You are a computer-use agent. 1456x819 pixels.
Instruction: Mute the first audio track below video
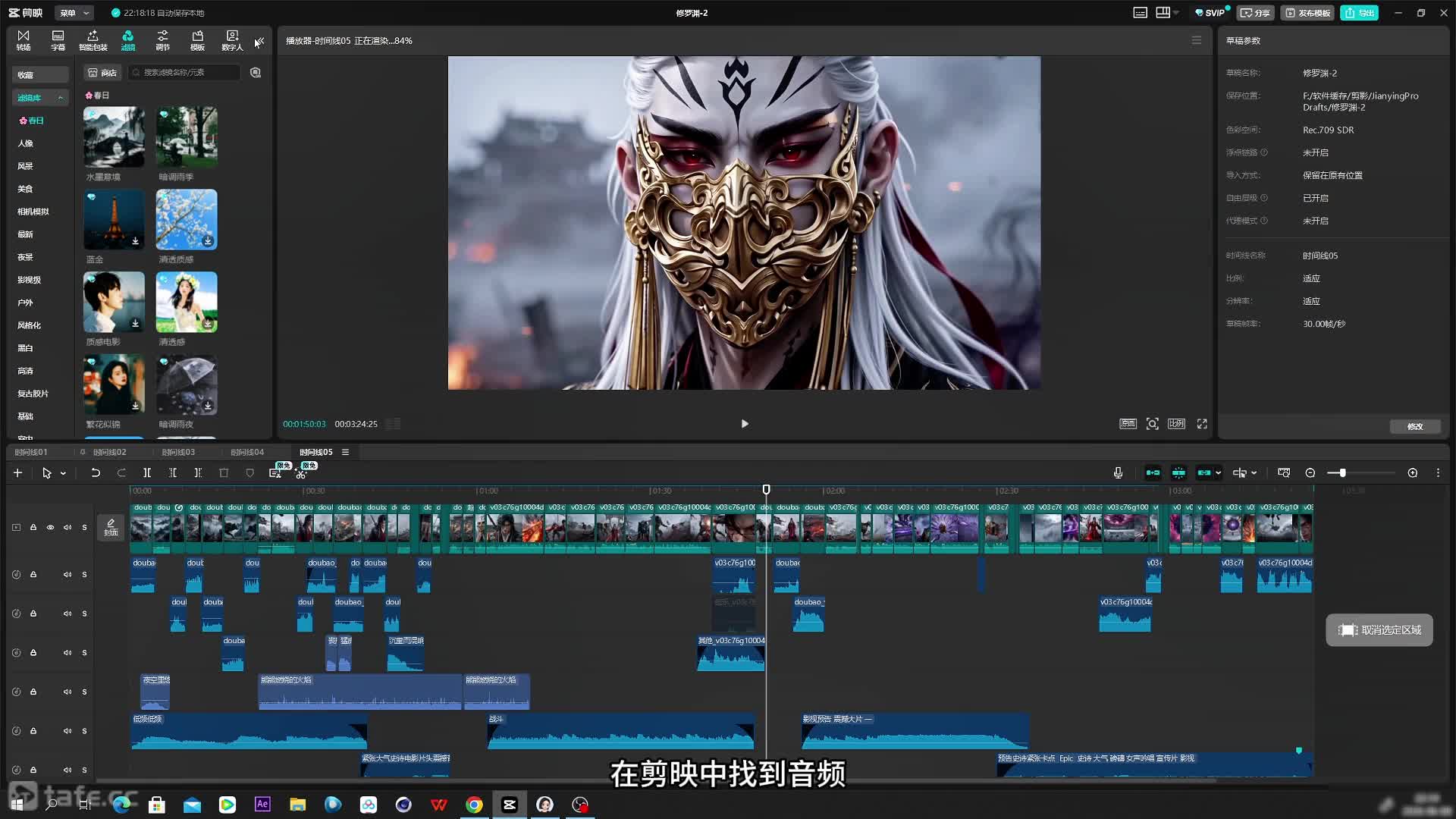pyautogui.click(x=67, y=575)
